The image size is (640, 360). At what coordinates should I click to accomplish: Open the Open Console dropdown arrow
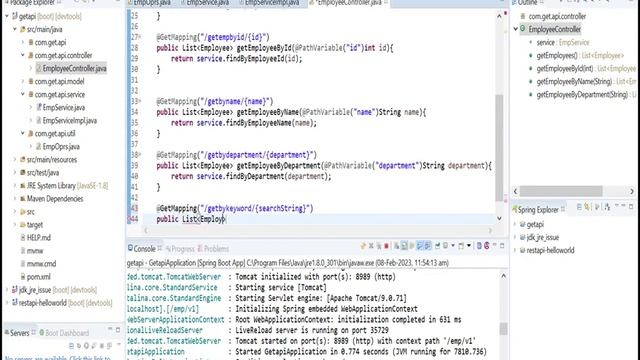point(469,246)
